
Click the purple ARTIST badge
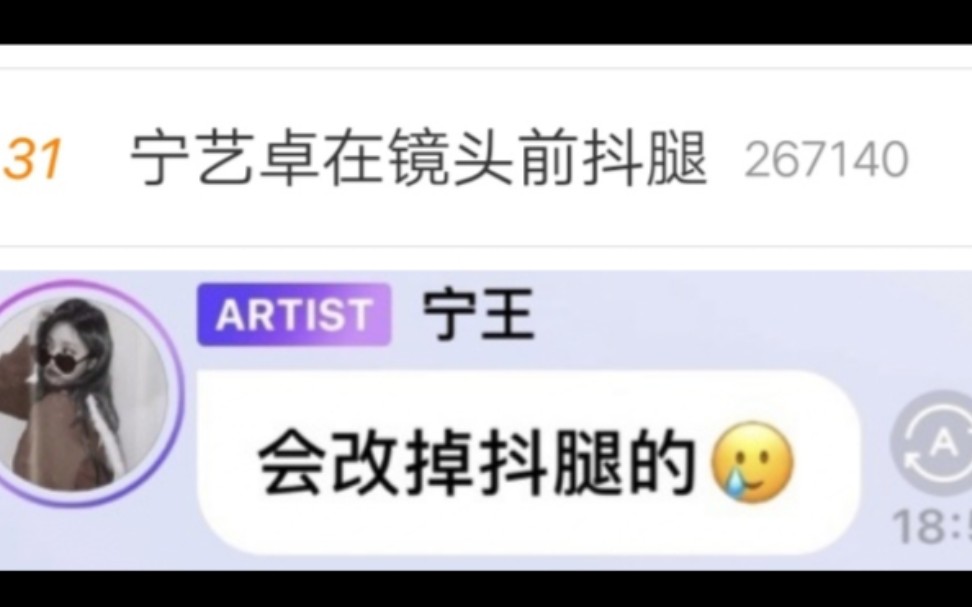tap(294, 314)
